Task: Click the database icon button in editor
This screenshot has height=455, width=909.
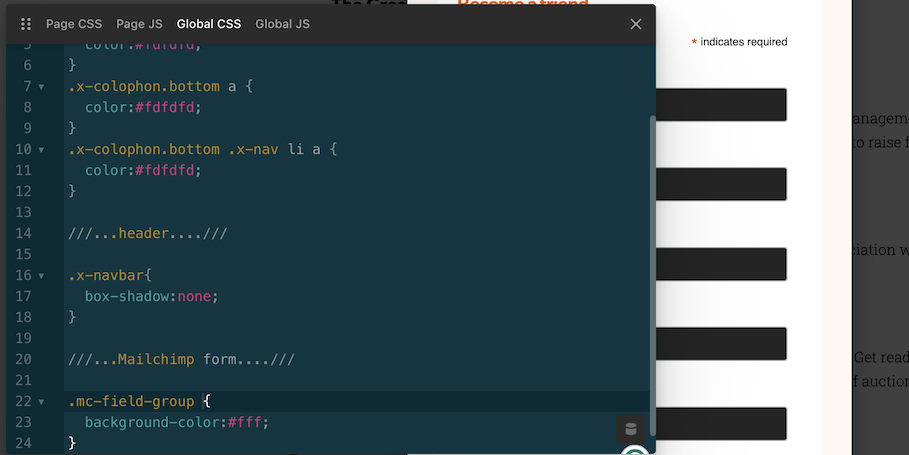Action: [630, 429]
